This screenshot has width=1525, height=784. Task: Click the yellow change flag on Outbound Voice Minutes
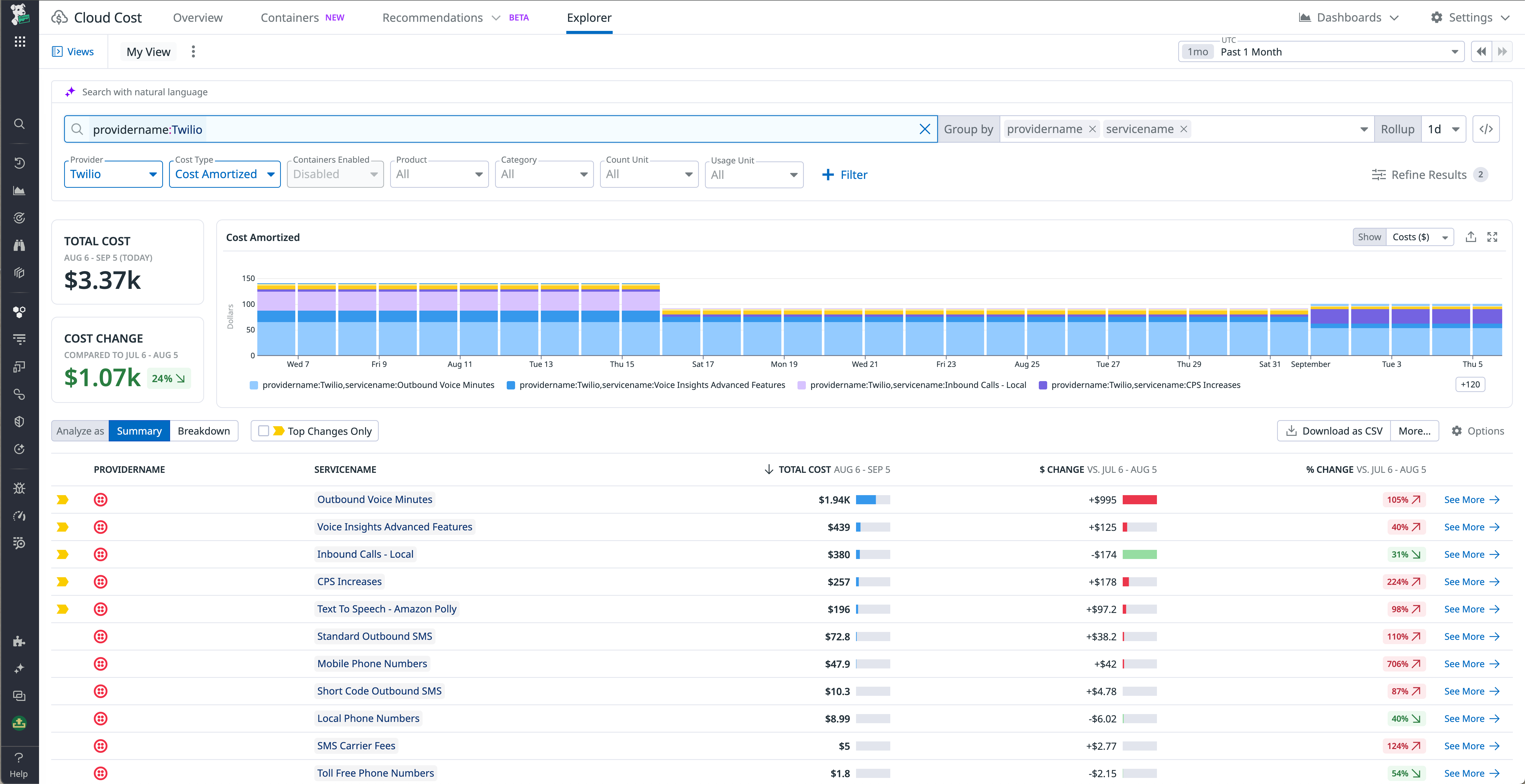[x=63, y=499]
